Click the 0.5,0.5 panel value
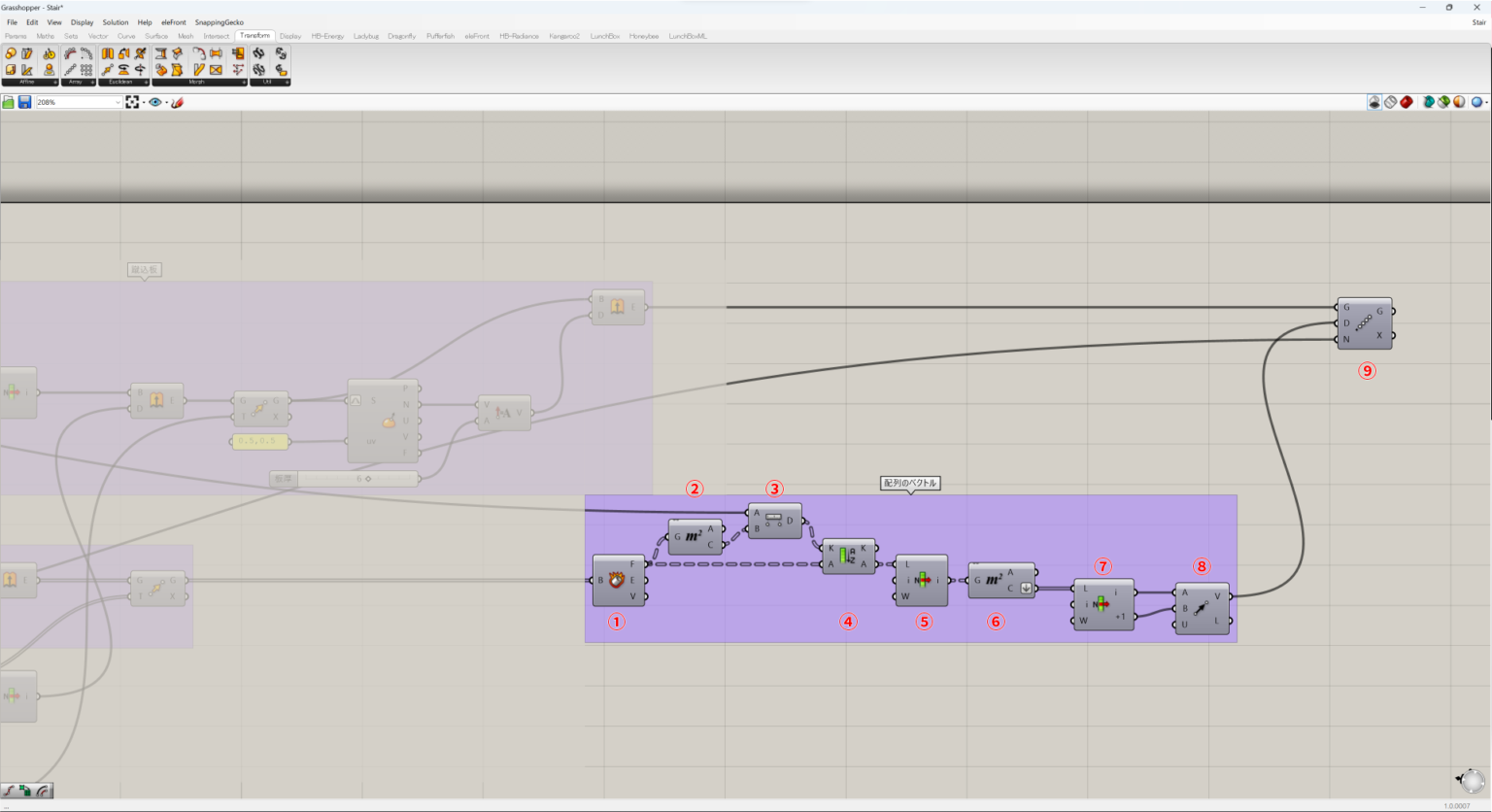Image resolution: width=1492 pixels, height=812 pixels. 259,441
